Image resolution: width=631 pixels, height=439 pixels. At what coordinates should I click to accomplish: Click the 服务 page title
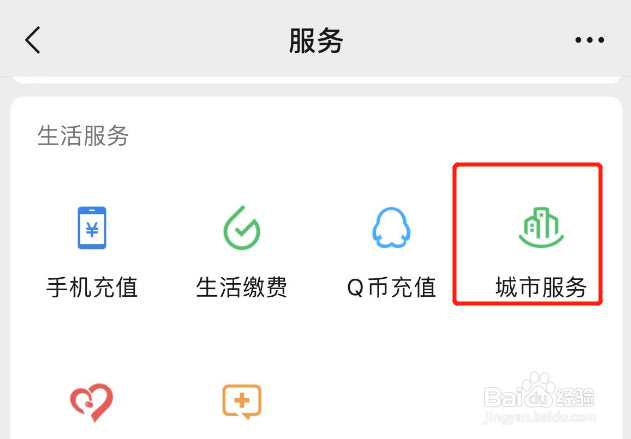(x=316, y=41)
